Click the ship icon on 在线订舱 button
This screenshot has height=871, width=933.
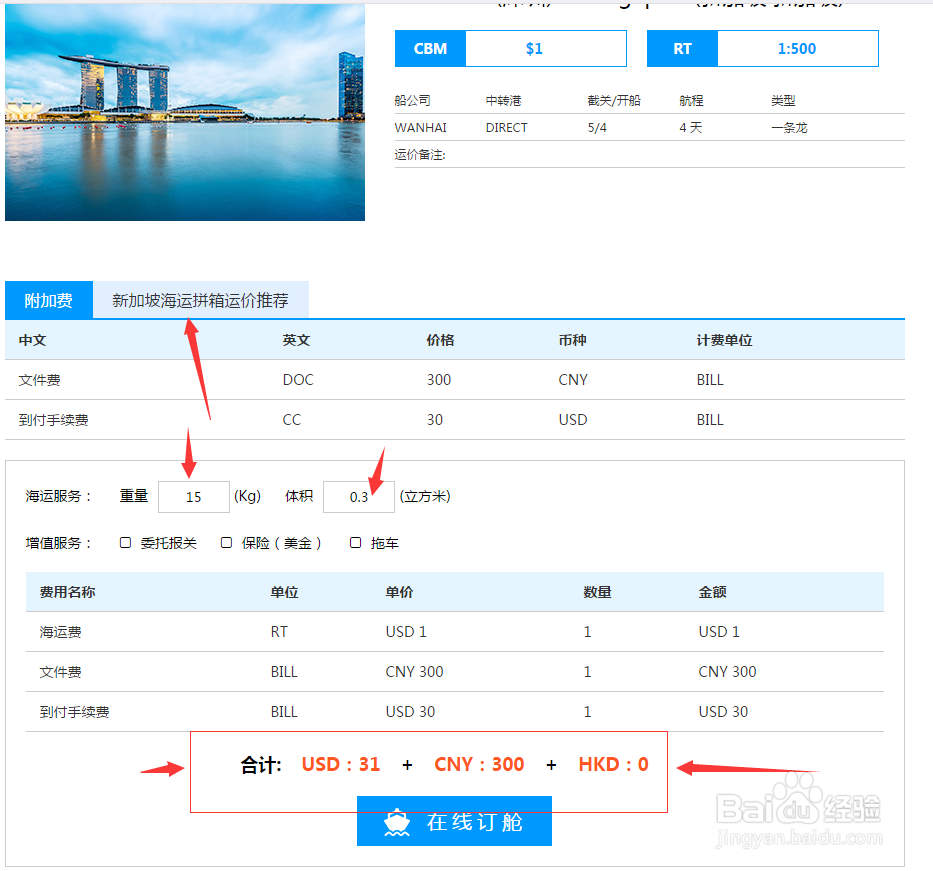click(396, 820)
